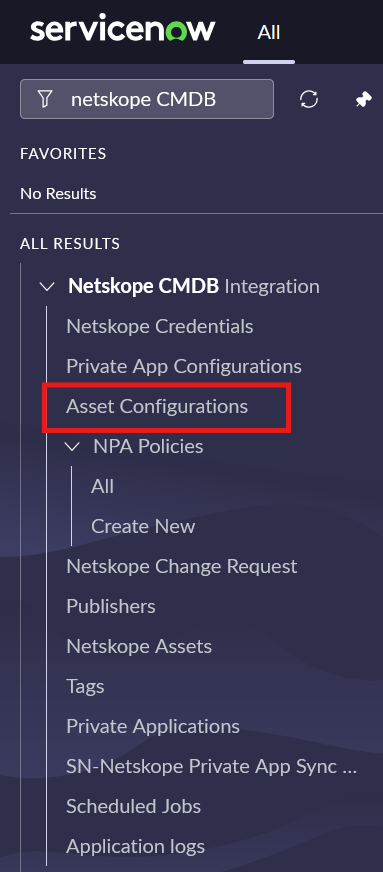Refresh the navigator with the sync icon
Viewport: 383px width, 872px height.
309,100
